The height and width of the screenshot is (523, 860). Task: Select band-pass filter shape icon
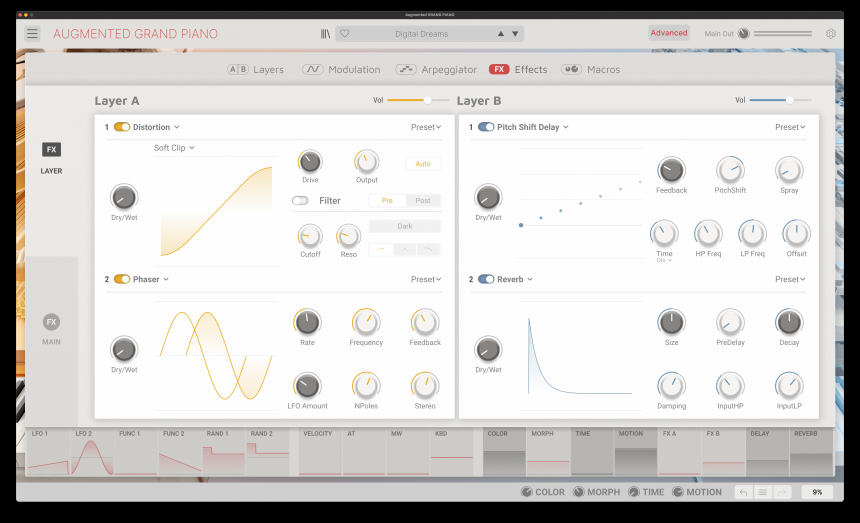tap(405, 249)
